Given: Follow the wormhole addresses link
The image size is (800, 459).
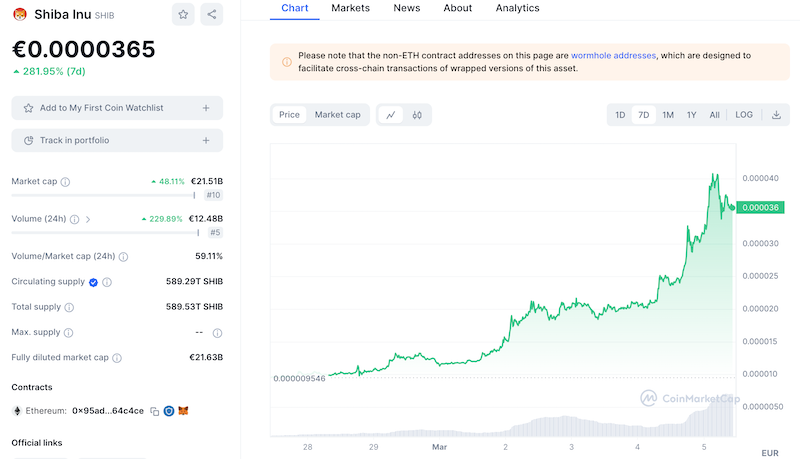Looking at the screenshot, I should coord(613,56).
